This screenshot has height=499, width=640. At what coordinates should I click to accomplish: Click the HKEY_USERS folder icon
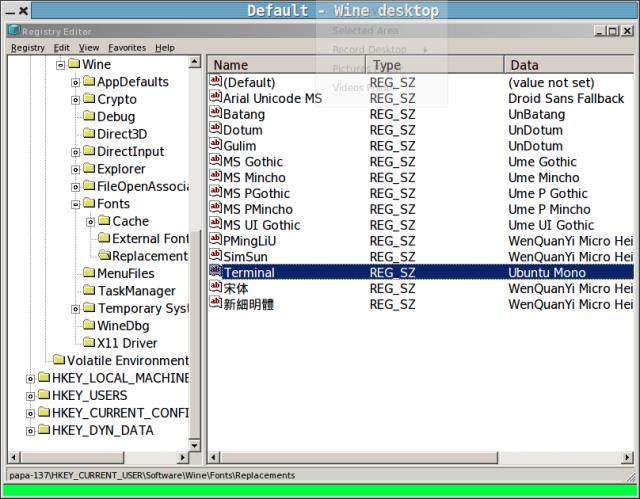(43, 395)
